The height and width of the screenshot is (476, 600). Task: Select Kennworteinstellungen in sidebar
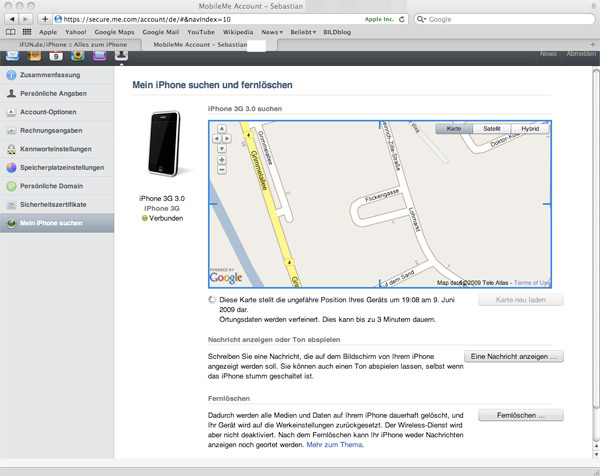pyautogui.click(x=57, y=149)
